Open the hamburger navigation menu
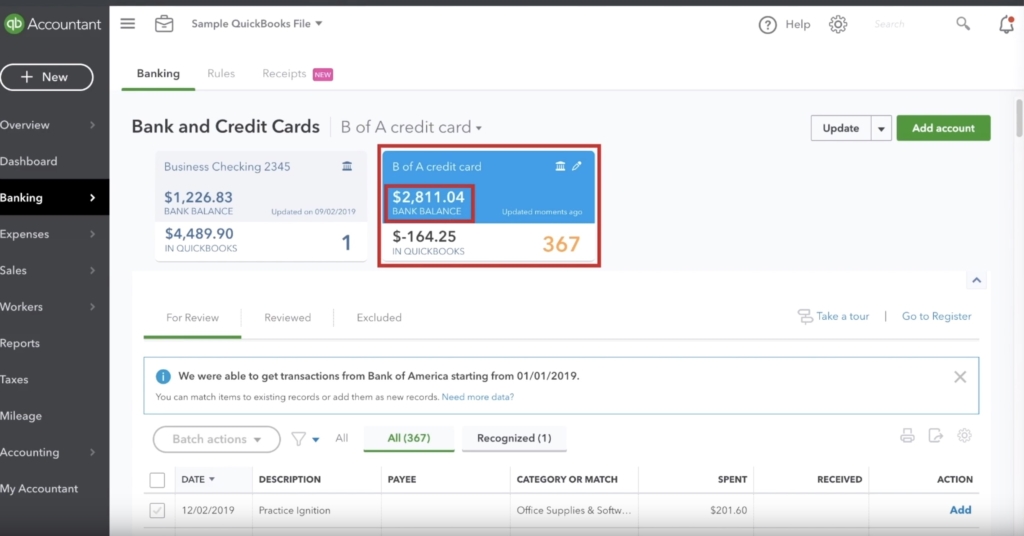Image resolution: width=1024 pixels, height=536 pixels. pos(128,24)
